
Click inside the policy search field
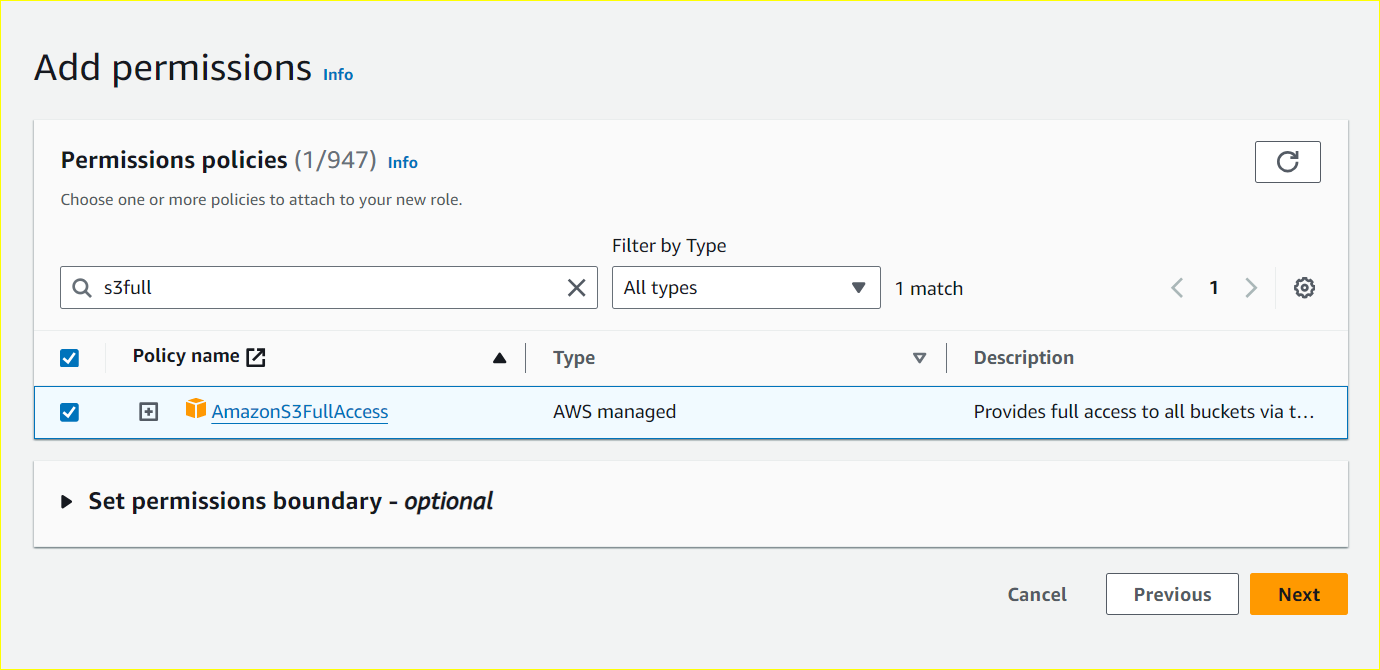pyautogui.click(x=300, y=287)
